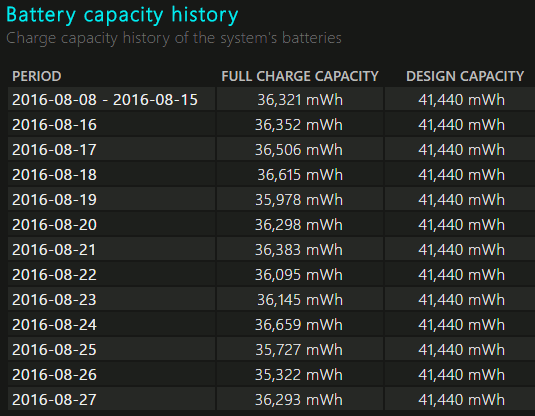Select the 2016-08-26 period cell
Viewport: 535px width, 416px height.
point(112,374)
